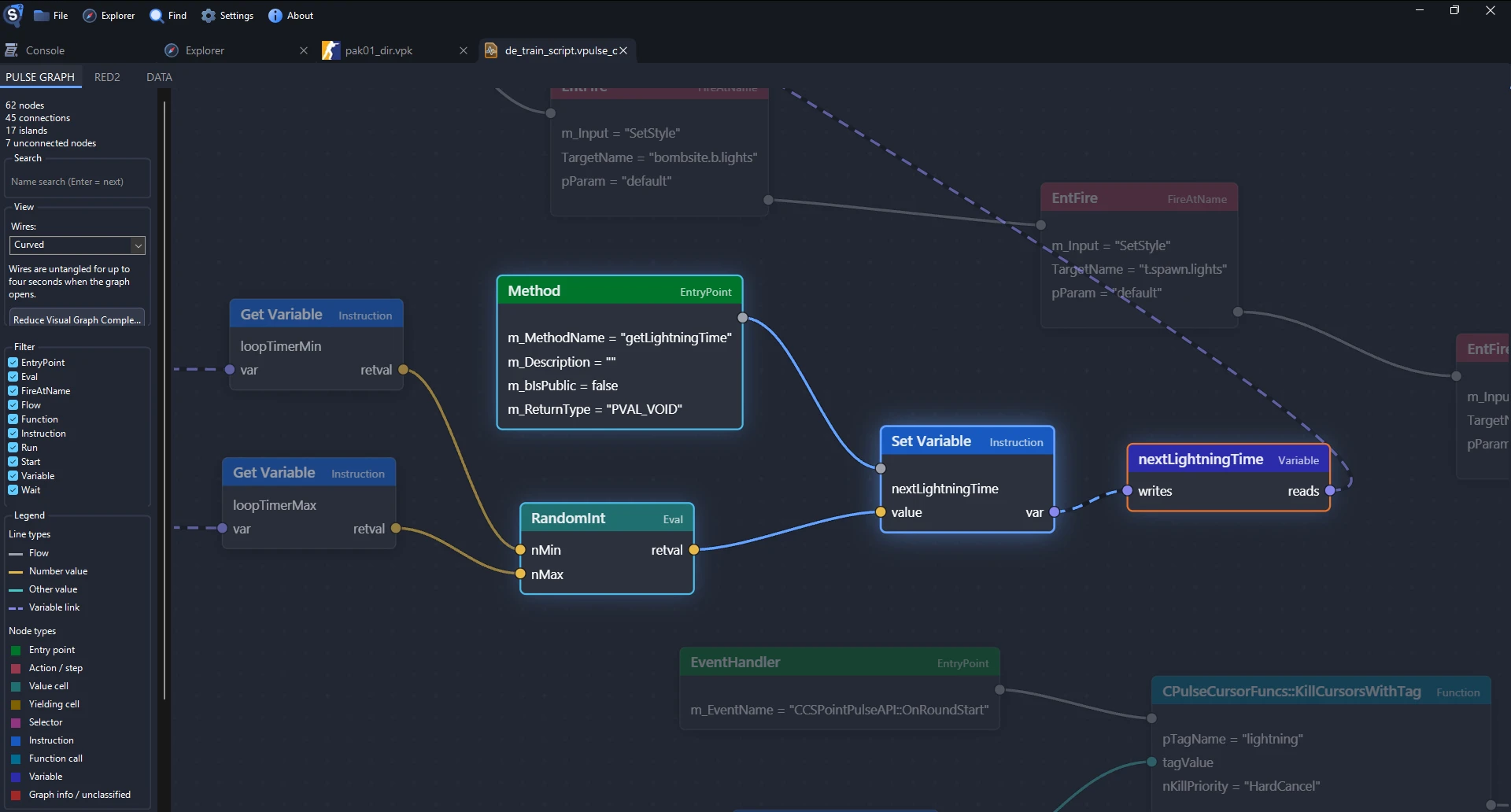Select the RED2 sub-tab
This screenshot has width=1511, height=812.
pyautogui.click(x=107, y=77)
